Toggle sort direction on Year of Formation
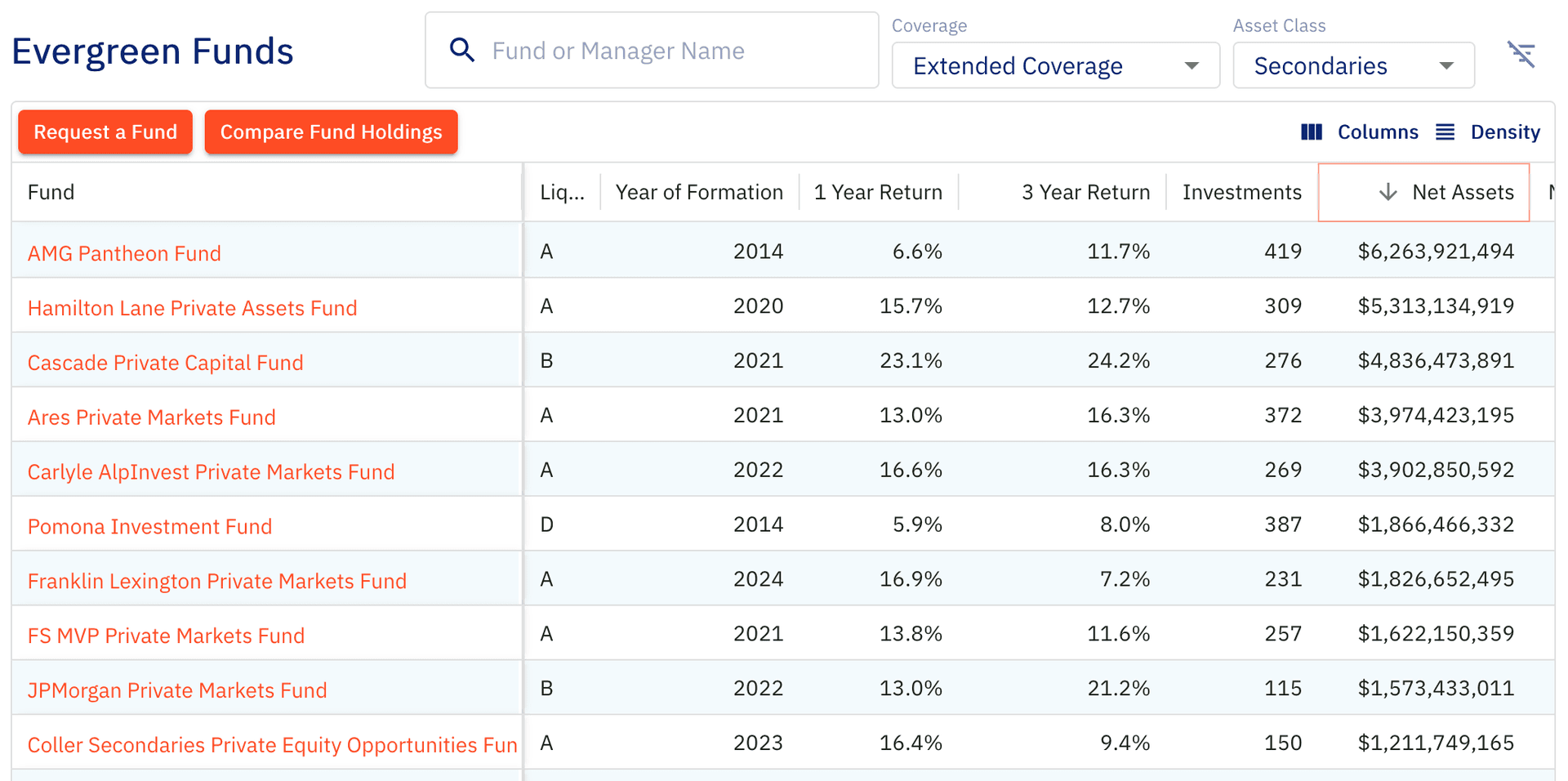Viewport: 1568px width, 781px height. click(x=699, y=192)
